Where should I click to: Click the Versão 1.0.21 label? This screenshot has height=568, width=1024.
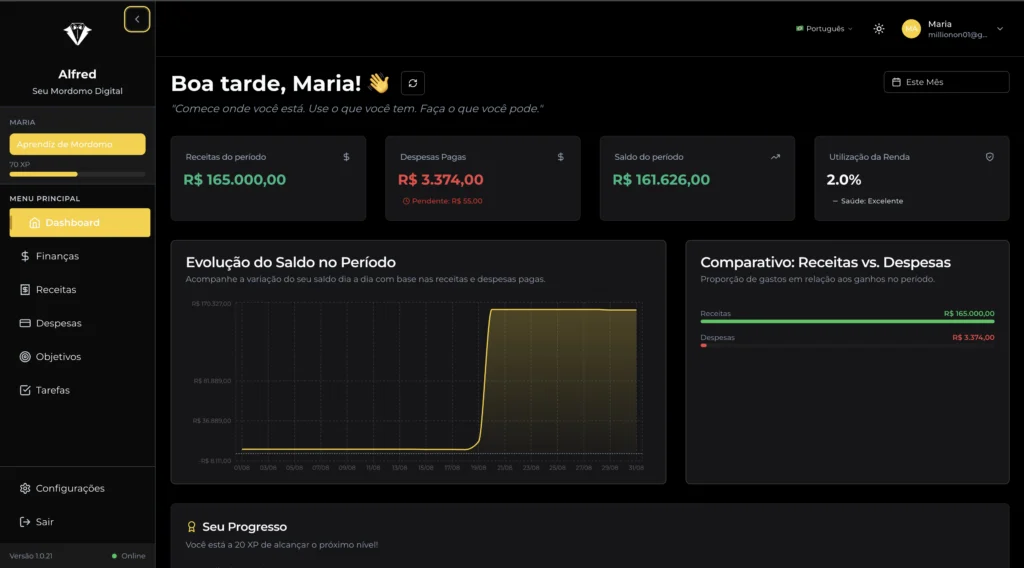31,556
